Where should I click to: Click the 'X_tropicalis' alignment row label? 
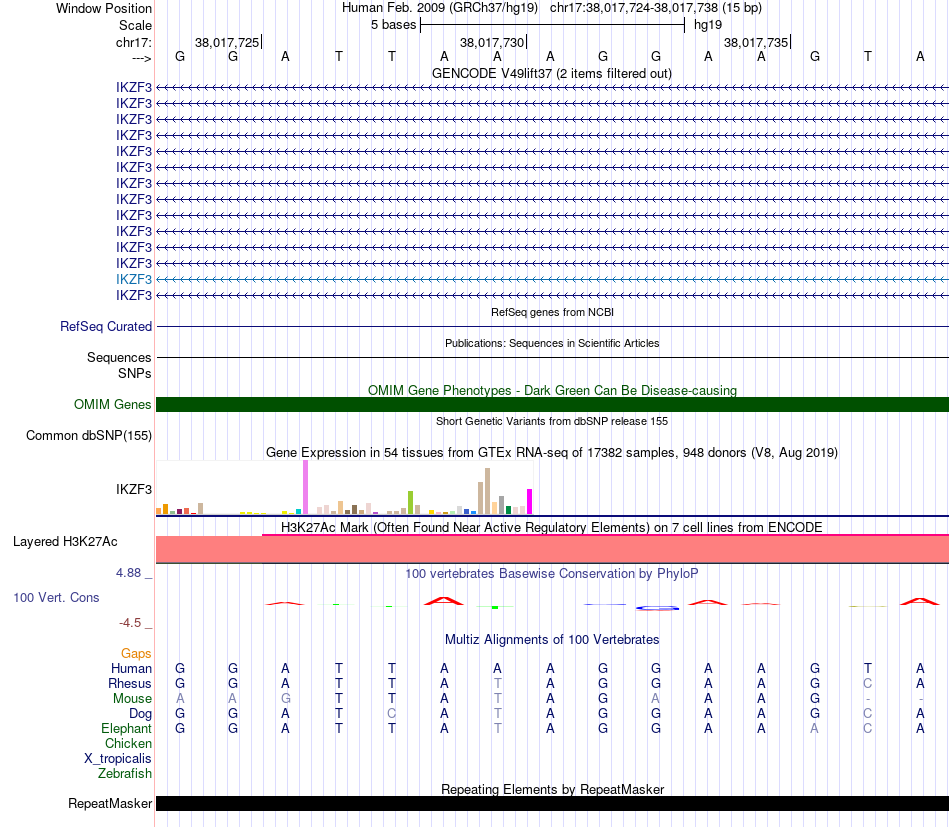pos(118,759)
